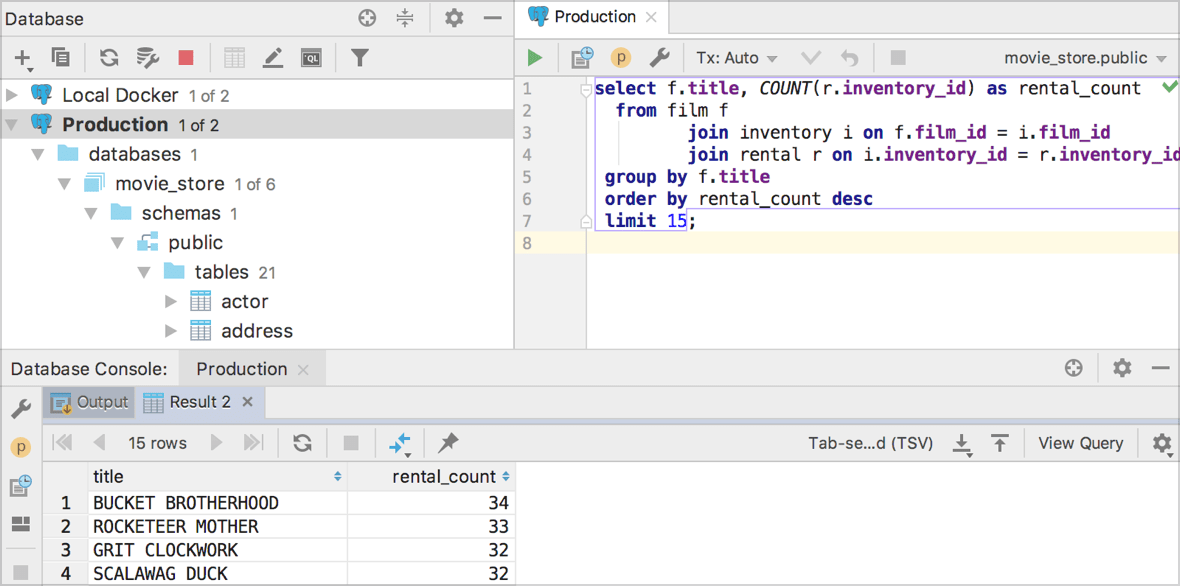
Task: Select the BUCKET BROTHERHOOD title cell
Action: [x=186, y=503]
